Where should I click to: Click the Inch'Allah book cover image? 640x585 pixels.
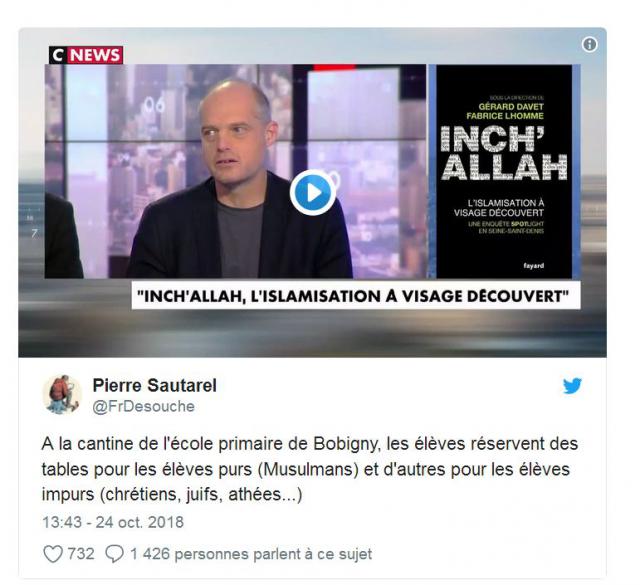(504, 171)
